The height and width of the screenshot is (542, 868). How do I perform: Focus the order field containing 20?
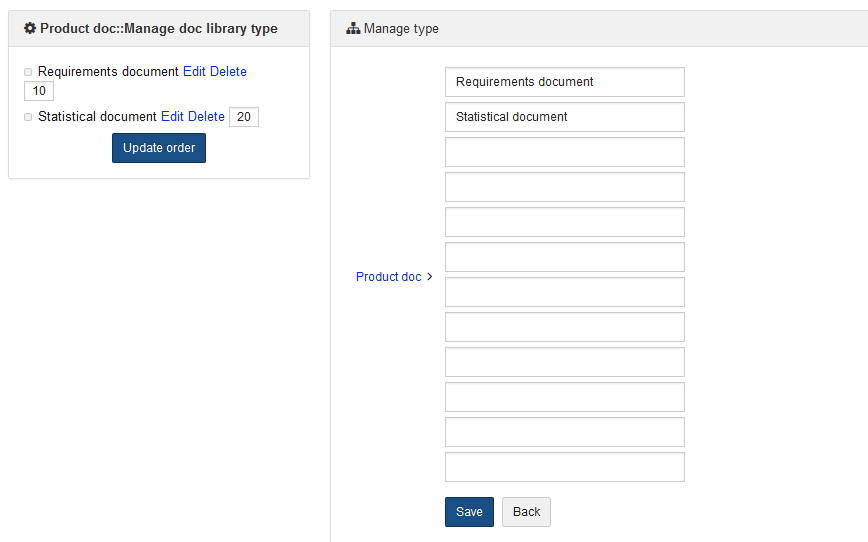[244, 117]
